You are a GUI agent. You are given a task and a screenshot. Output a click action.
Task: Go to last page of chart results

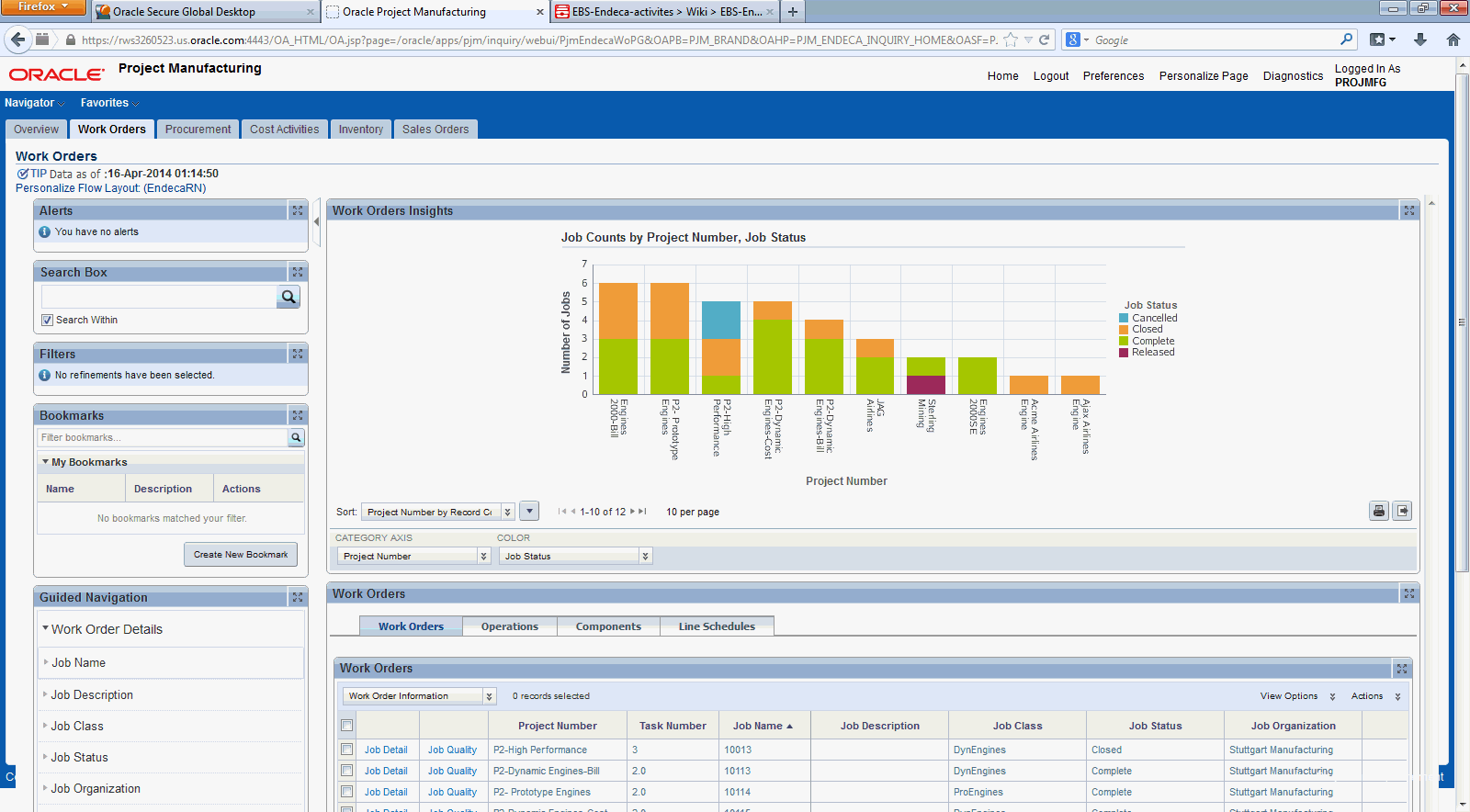pos(643,512)
